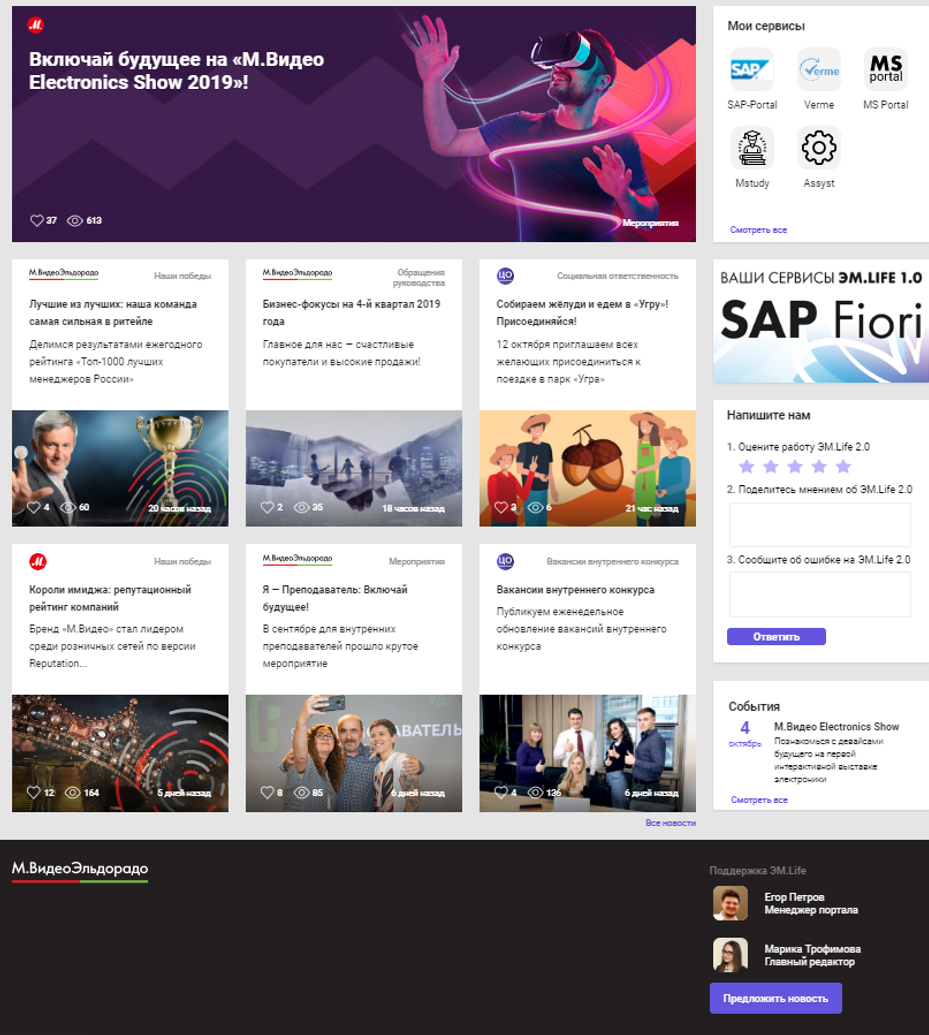The image size is (929, 1035).
Task: Show all news via 'Все новости'
Action: (x=670, y=823)
